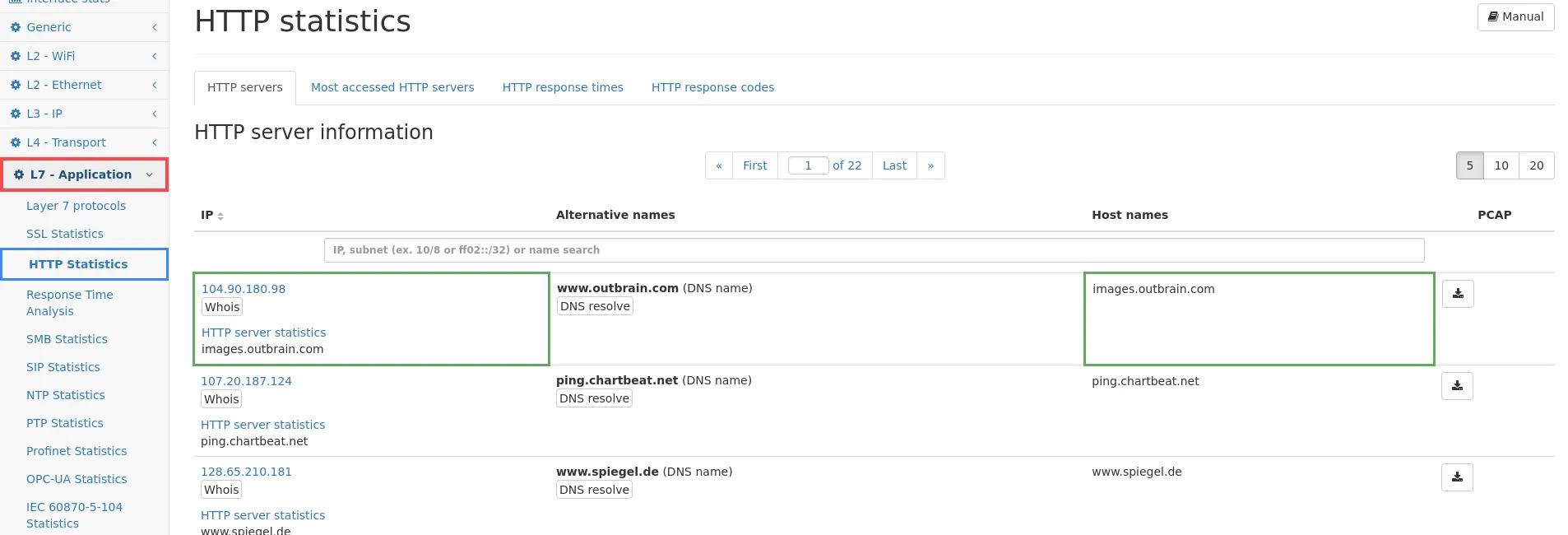
Task: Download PCAP for www.spiegel.de row
Action: pos(1456,477)
